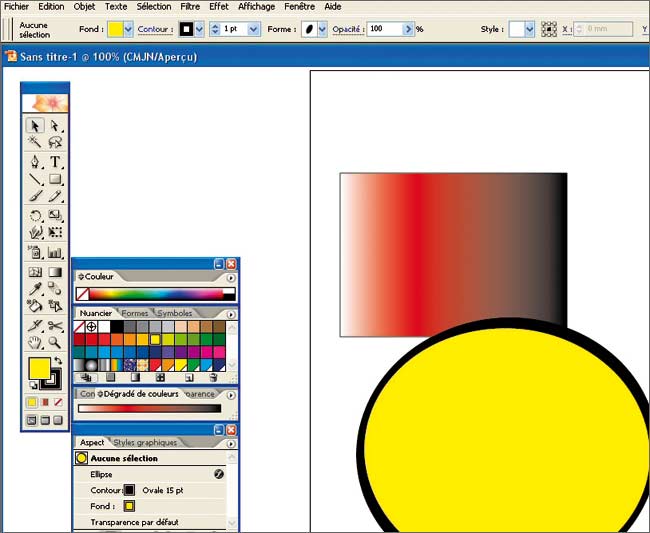Switch to Color paint mode button
The height and width of the screenshot is (533, 650).
click(x=32, y=402)
